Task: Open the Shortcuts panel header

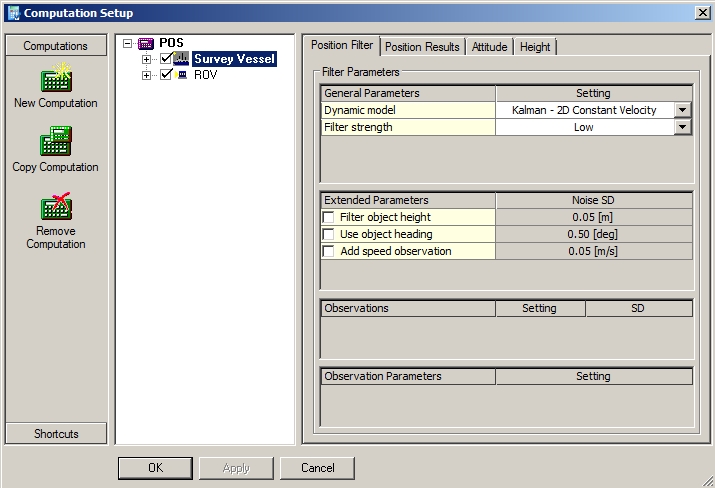Action: click(x=56, y=433)
